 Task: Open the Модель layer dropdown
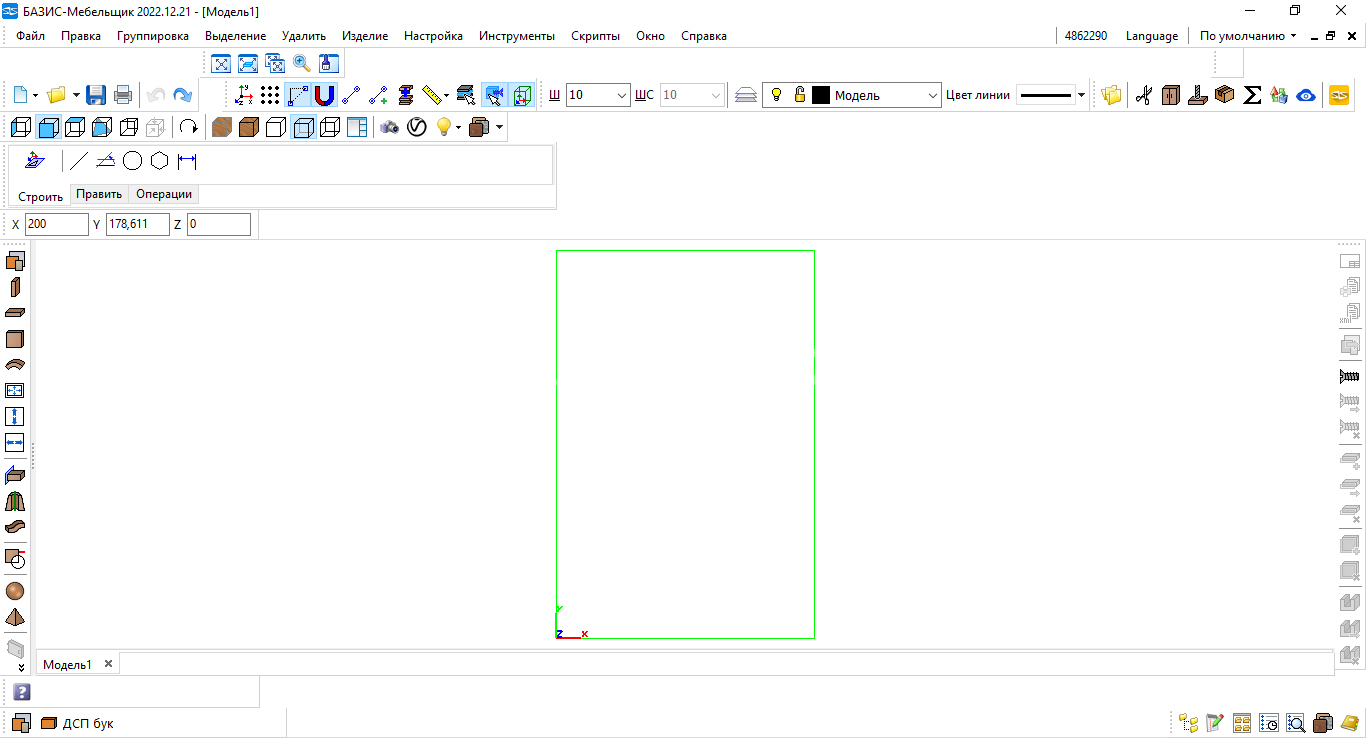pos(933,96)
